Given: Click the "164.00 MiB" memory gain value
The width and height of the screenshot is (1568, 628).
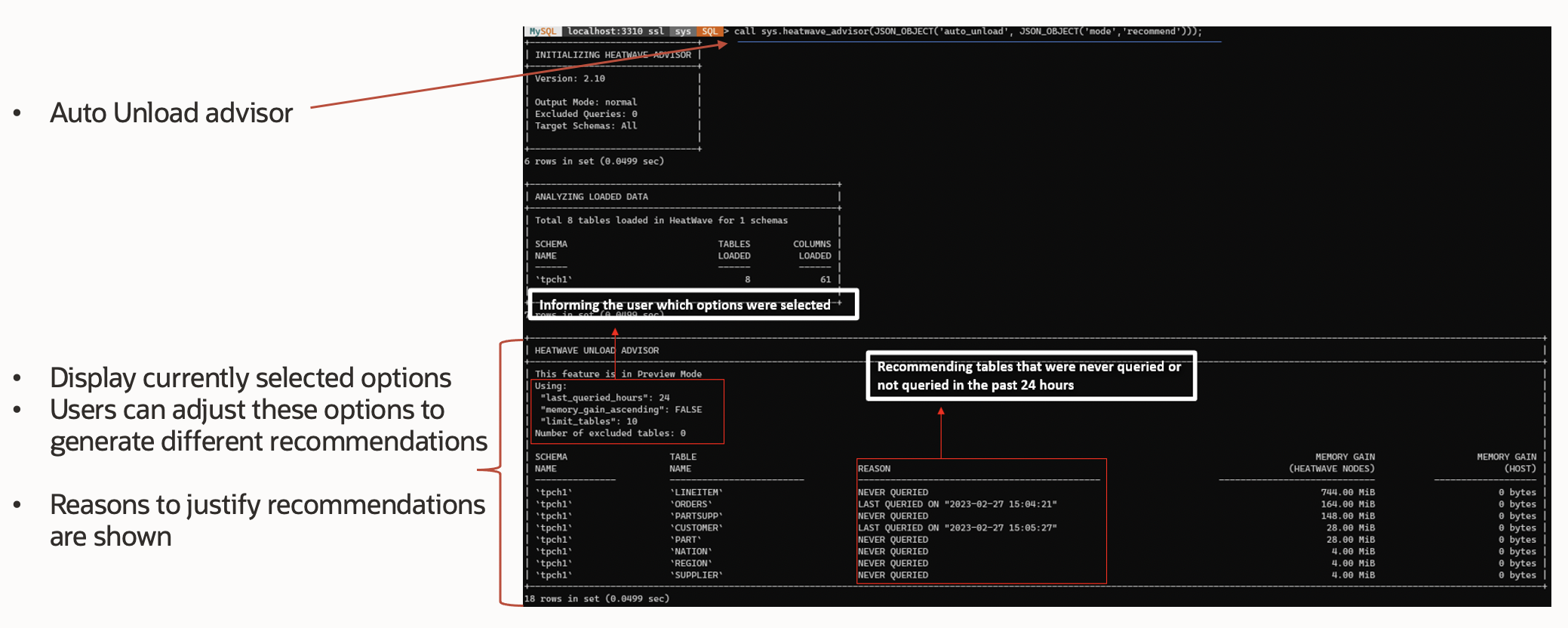Looking at the screenshot, I should pyautogui.click(x=1348, y=504).
